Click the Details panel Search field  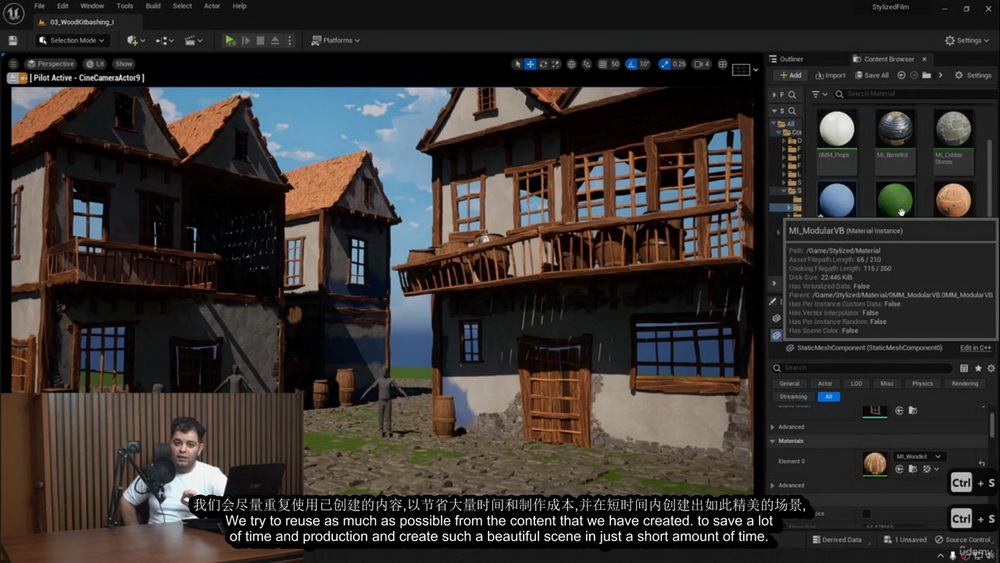coord(862,368)
